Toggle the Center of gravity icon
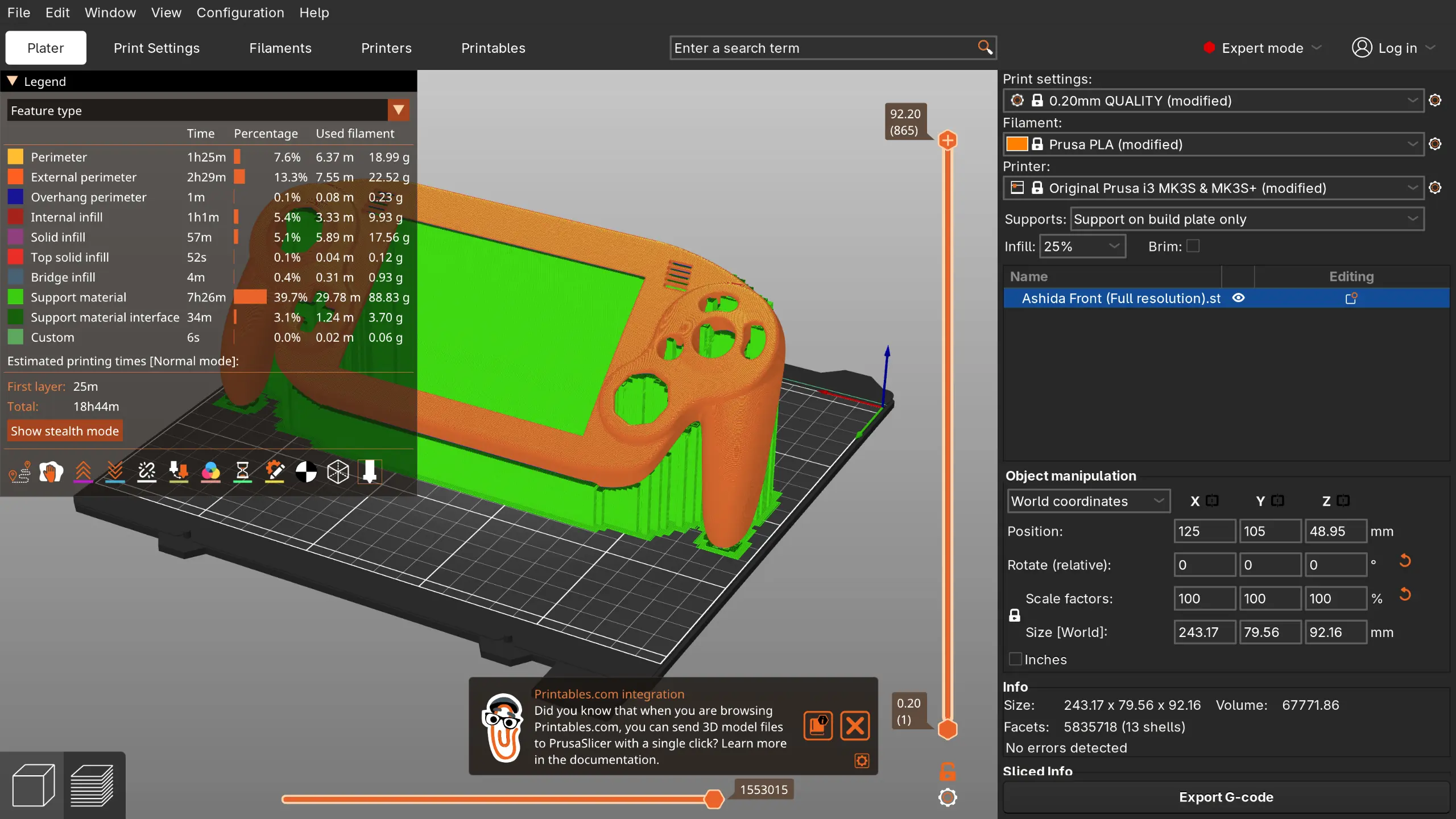 click(x=306, y=472)
